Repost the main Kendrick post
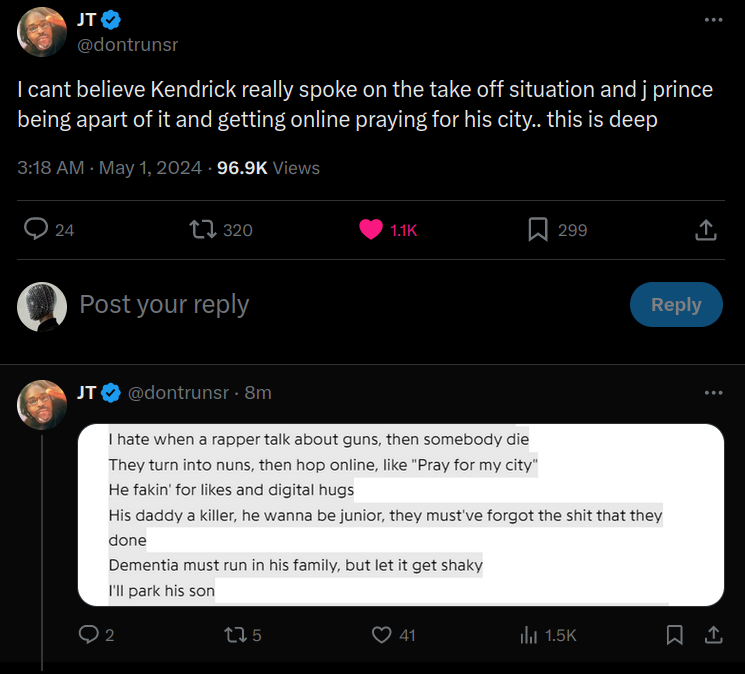This screenshot has height=674, width=745. pos(204,230)
